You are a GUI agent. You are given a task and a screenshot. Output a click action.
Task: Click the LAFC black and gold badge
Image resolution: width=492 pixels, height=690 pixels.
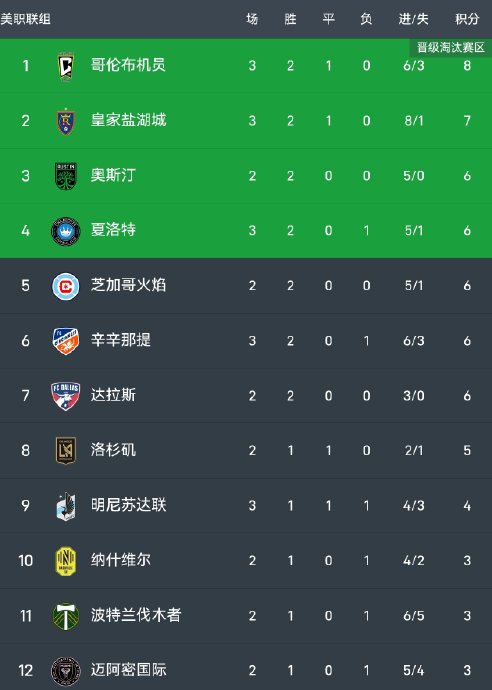tap(66, 451)
